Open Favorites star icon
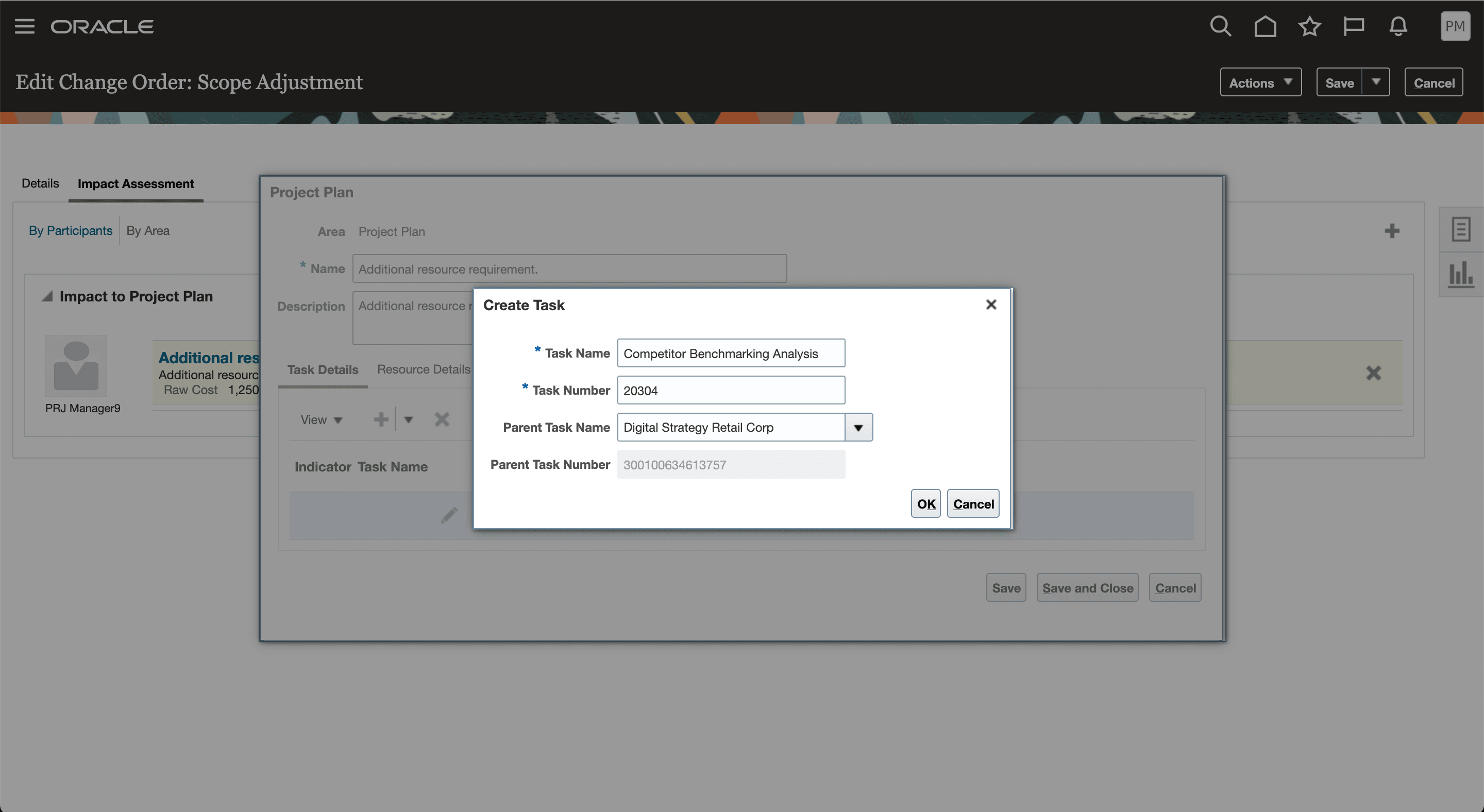1484x812 pixels. point(1309,26)
